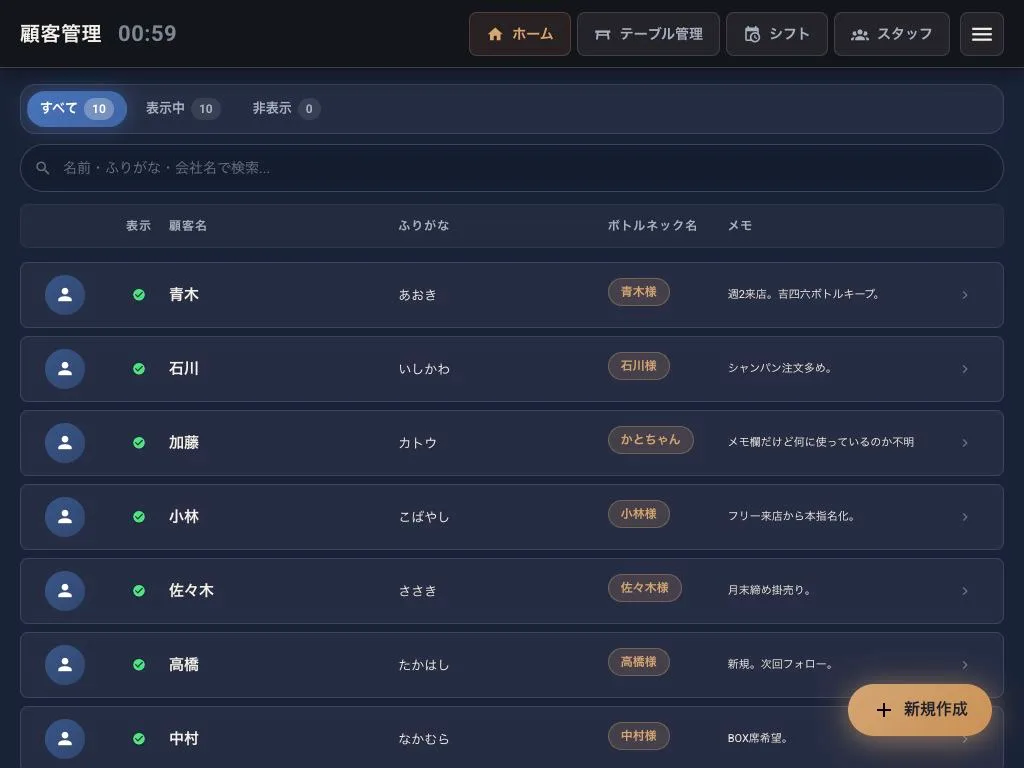
Task: Toggle the green display check for 佐々木
Action: [138, 590]
